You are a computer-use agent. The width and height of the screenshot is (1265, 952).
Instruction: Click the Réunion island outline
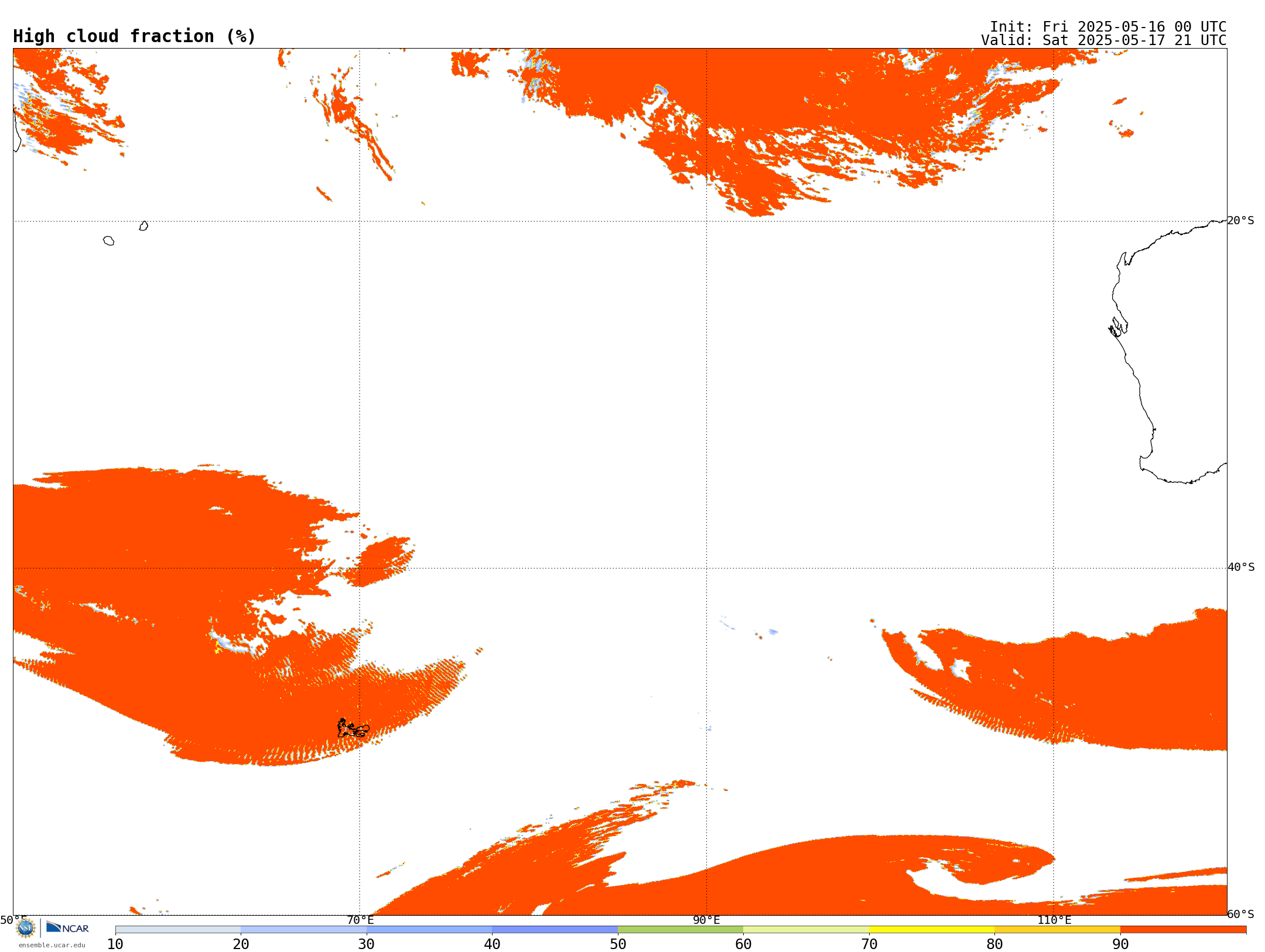pos(108,241)
